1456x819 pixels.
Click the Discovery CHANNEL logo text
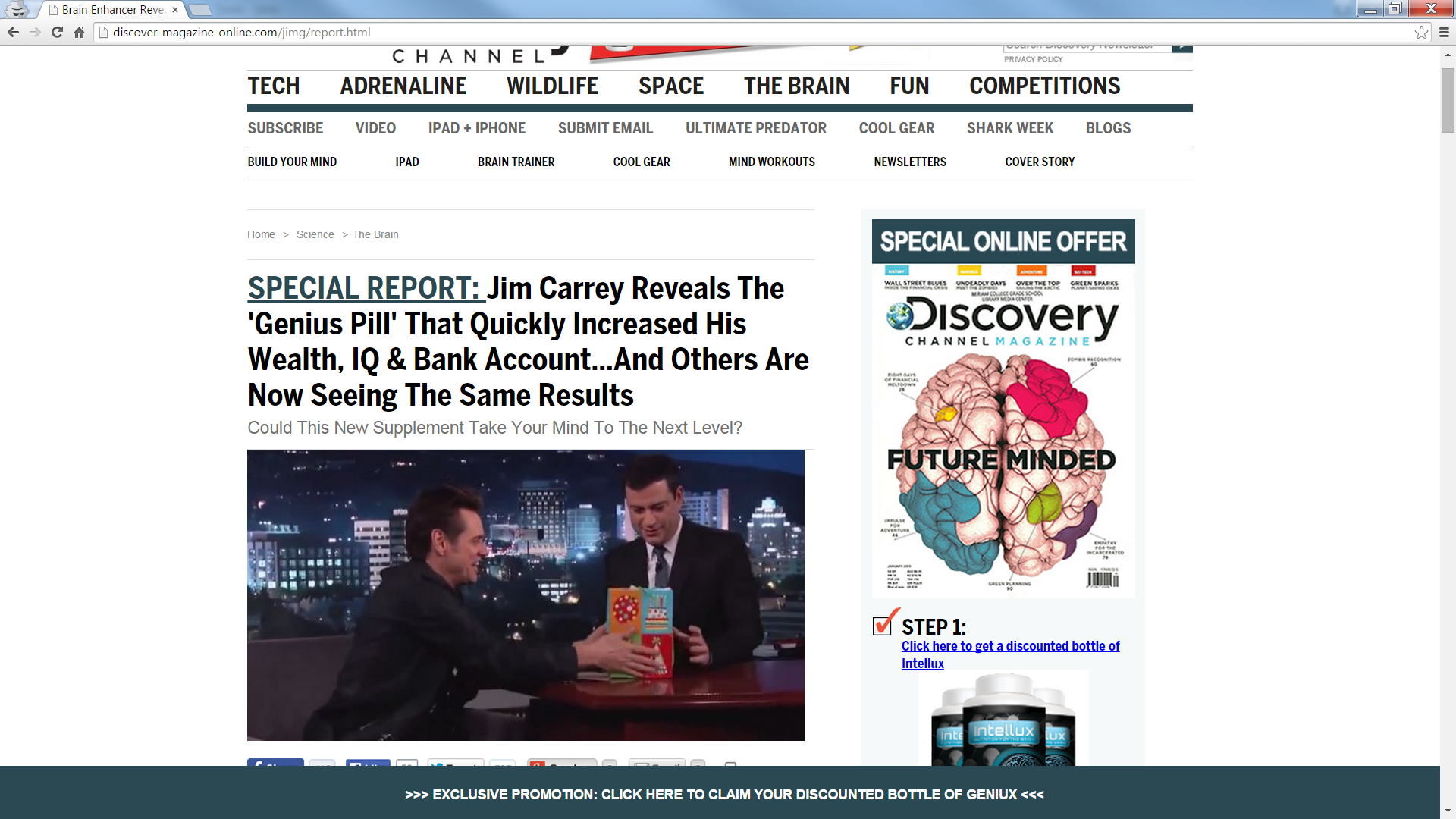[x=468, y=56]
